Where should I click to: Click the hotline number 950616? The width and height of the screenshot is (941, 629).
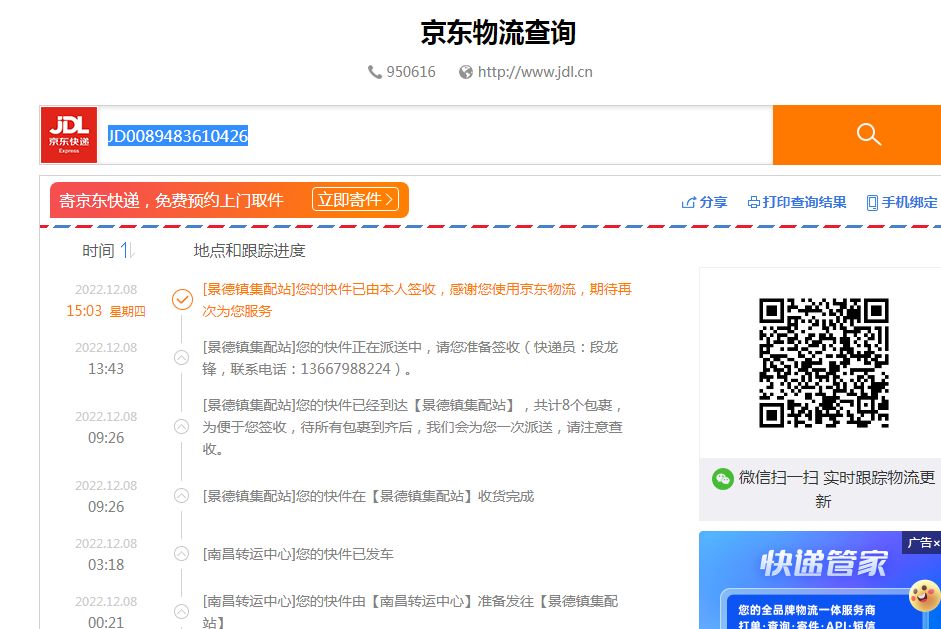tap(411, 72)
